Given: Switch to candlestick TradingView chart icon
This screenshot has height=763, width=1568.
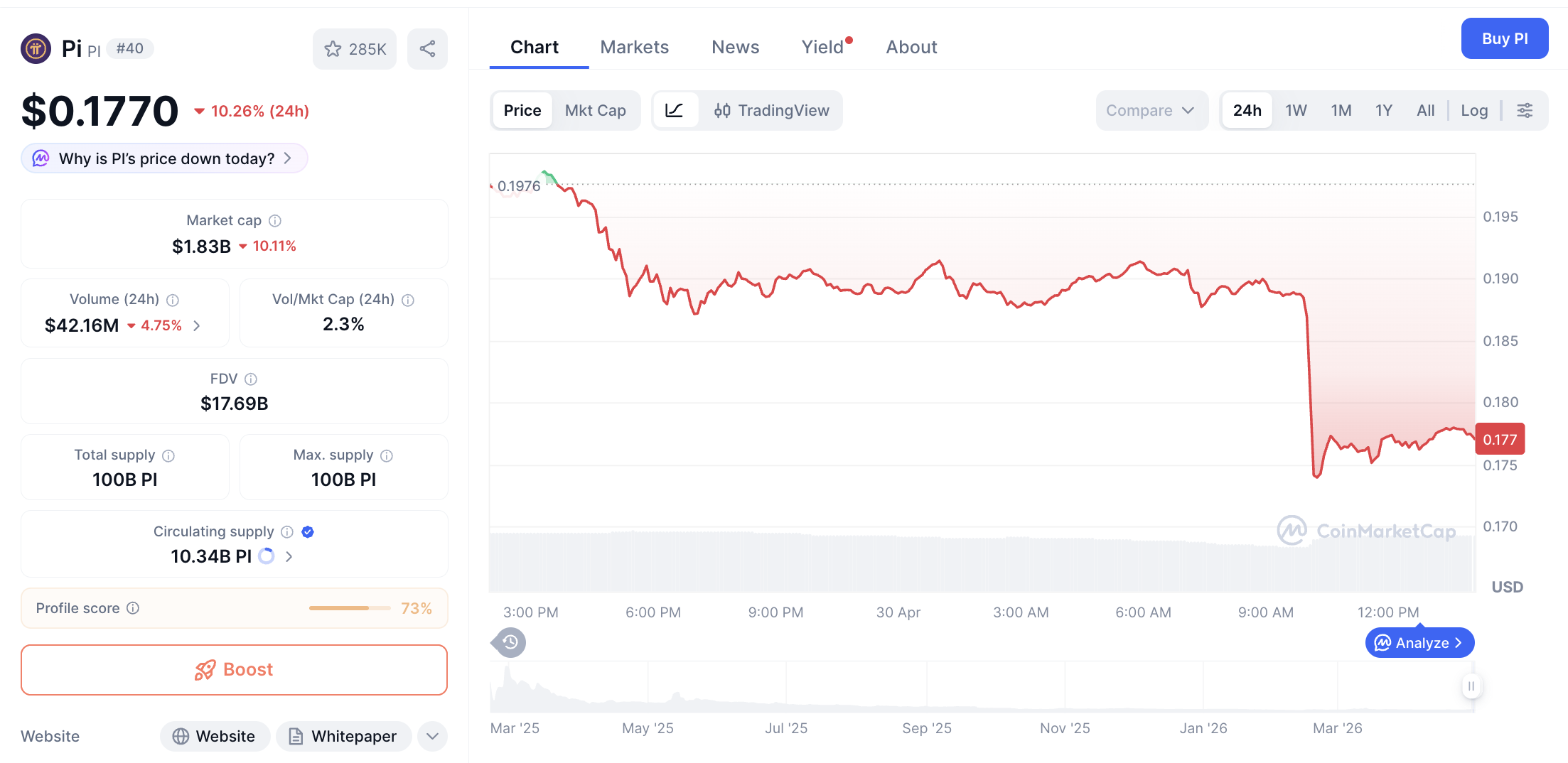Looking at the screenshot, I should (x=724, y=110).
